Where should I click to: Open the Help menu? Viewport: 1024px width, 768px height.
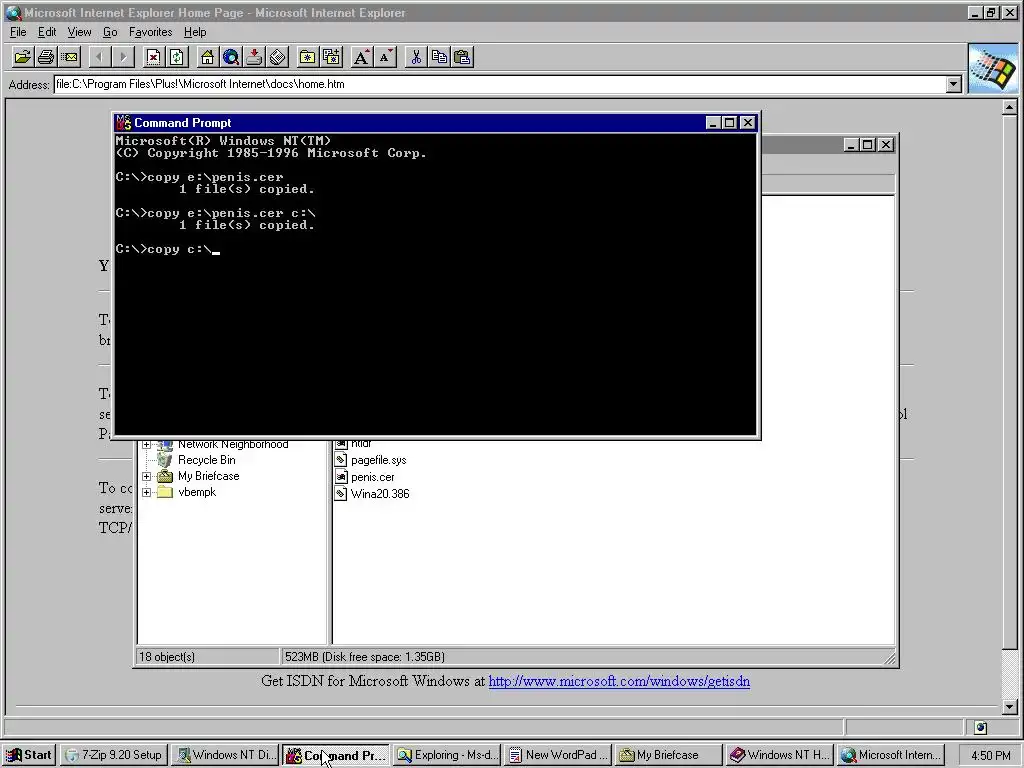click(195, 32)
